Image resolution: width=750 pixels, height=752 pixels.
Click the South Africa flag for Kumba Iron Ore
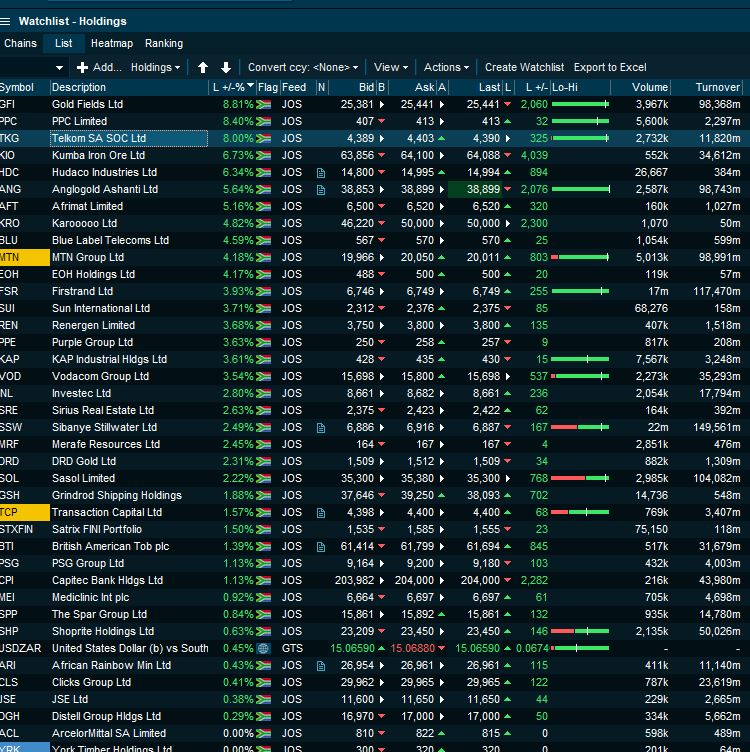[x=263, y=155]
